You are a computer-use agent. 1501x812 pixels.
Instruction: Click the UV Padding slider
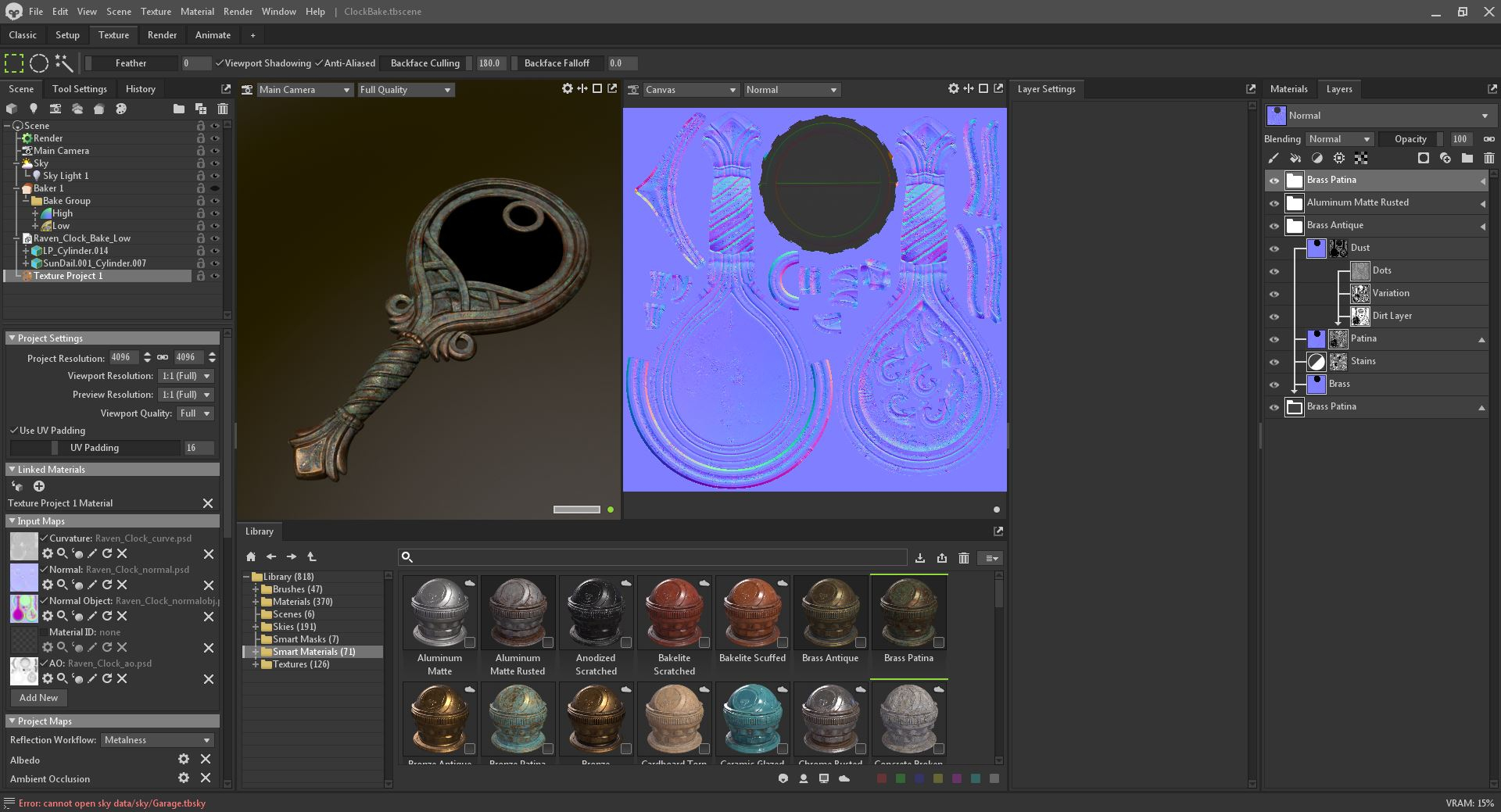[x=95, y=448]
